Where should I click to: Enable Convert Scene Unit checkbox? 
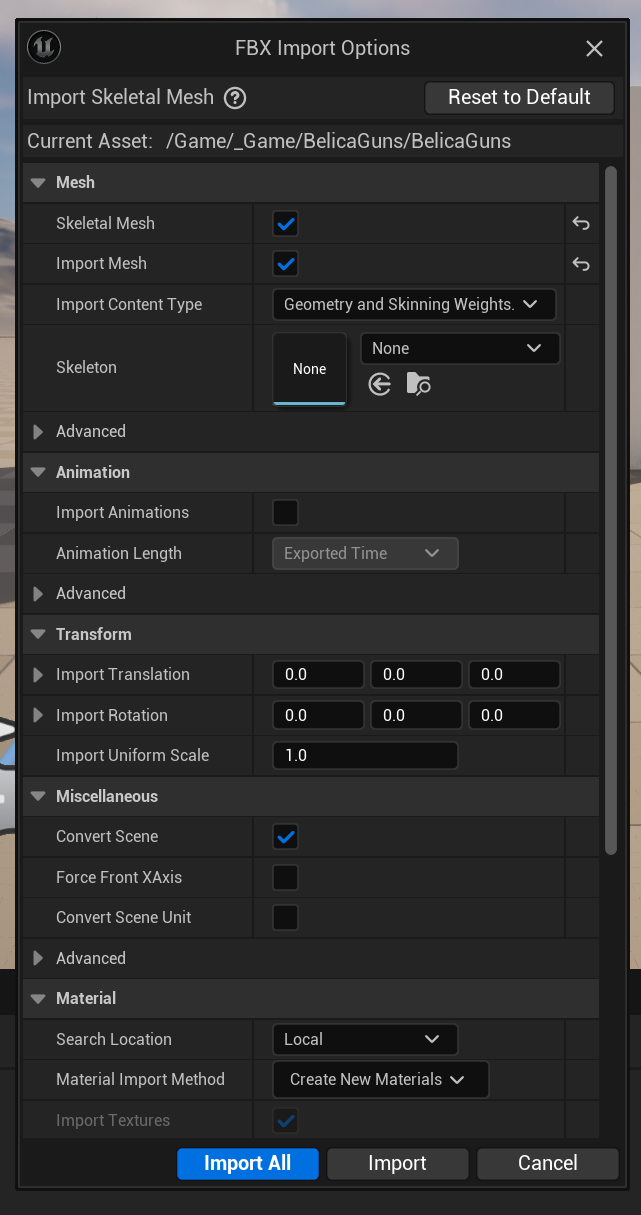[x=286, y=918]
